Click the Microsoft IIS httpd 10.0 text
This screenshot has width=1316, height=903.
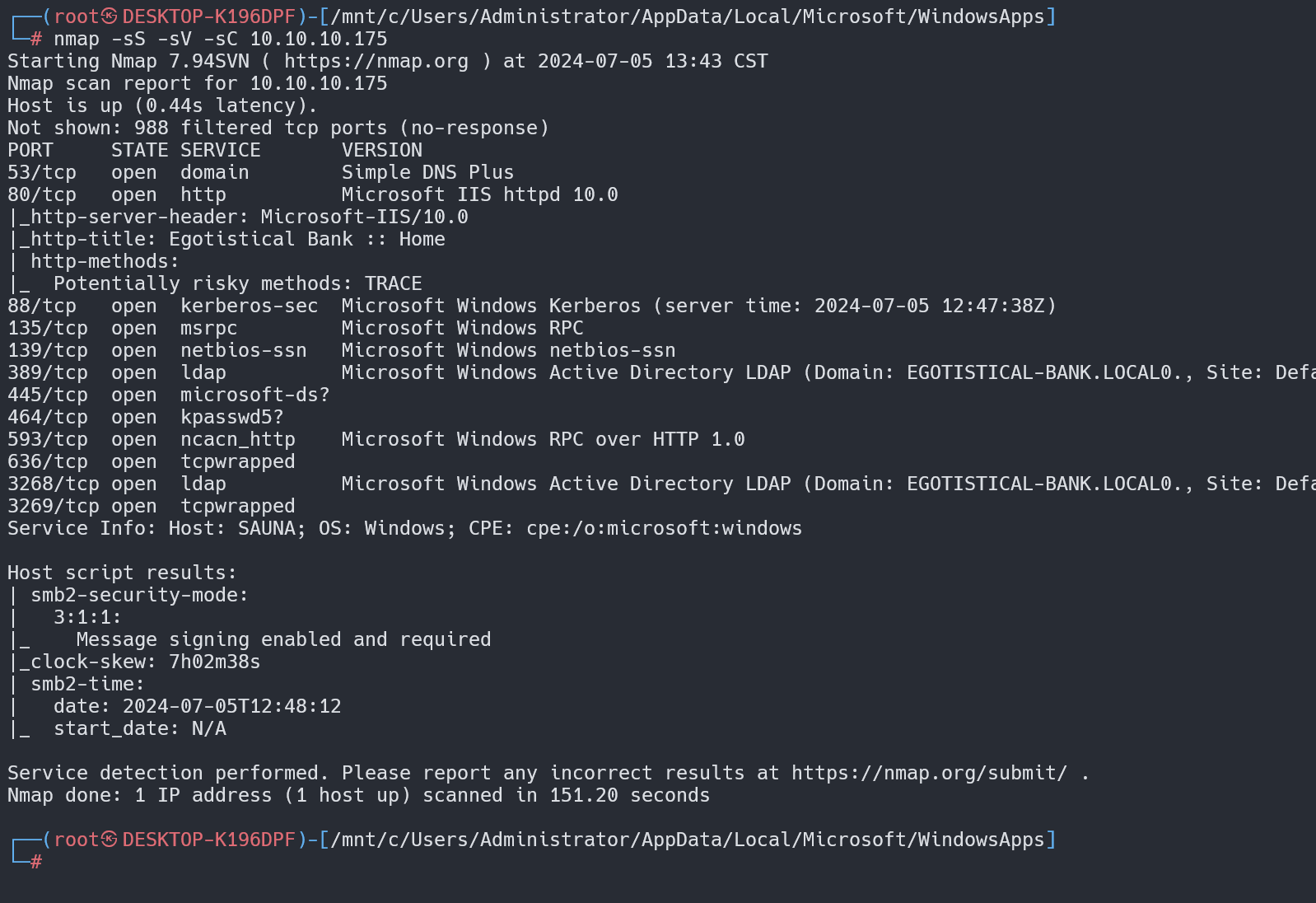(x=479, y=195)
